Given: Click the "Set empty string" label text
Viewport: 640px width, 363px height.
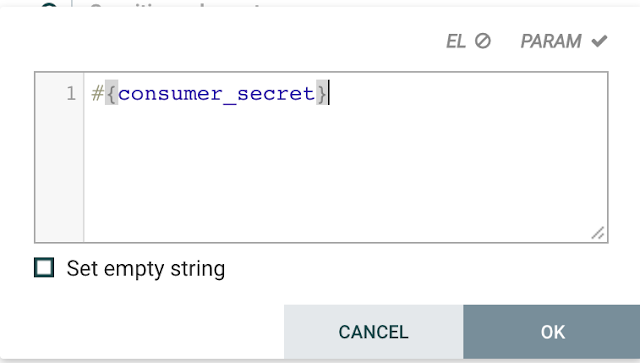Looking at the screenshot, I should (x=146, y=269).
